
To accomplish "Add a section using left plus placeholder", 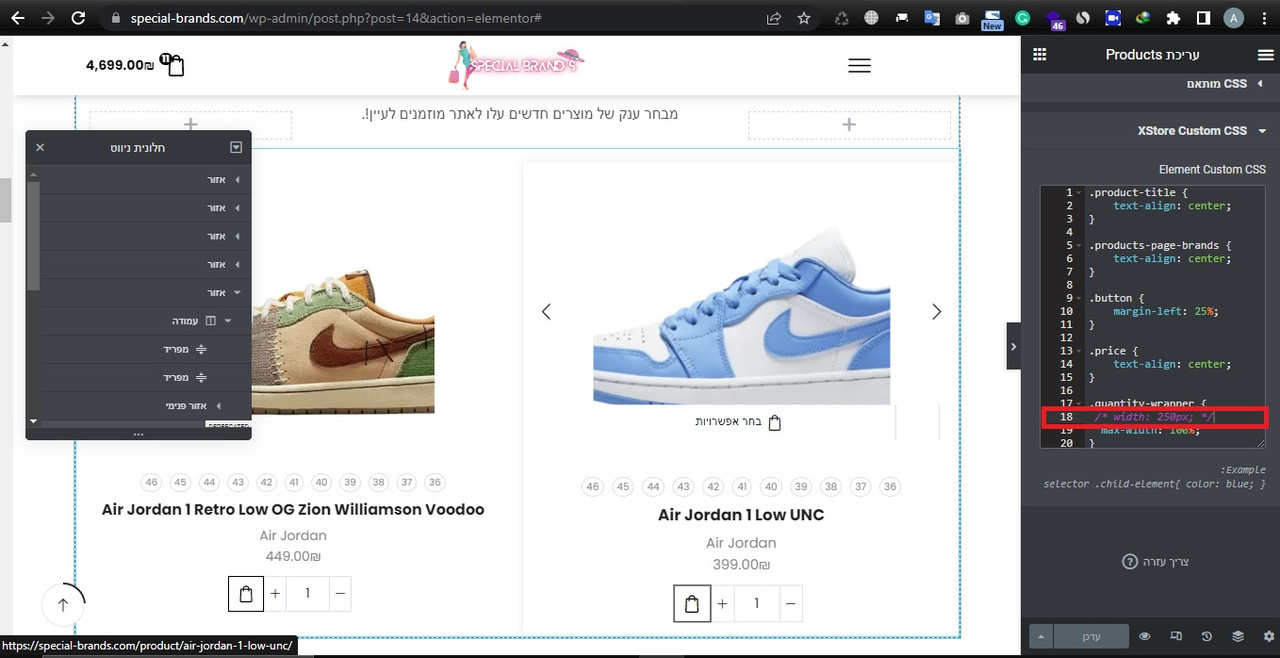I will pyautogui.click(x=190, y=125).
